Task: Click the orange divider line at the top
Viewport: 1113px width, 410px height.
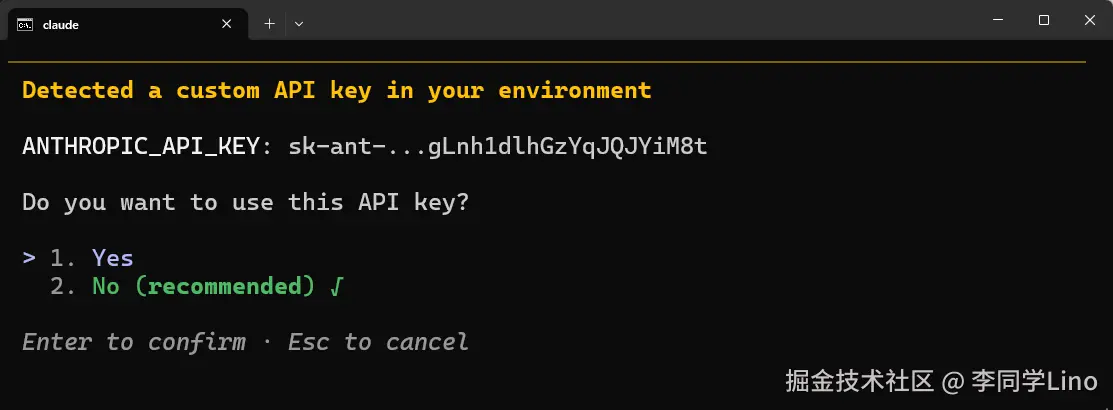Action: (x=550, y=62)
